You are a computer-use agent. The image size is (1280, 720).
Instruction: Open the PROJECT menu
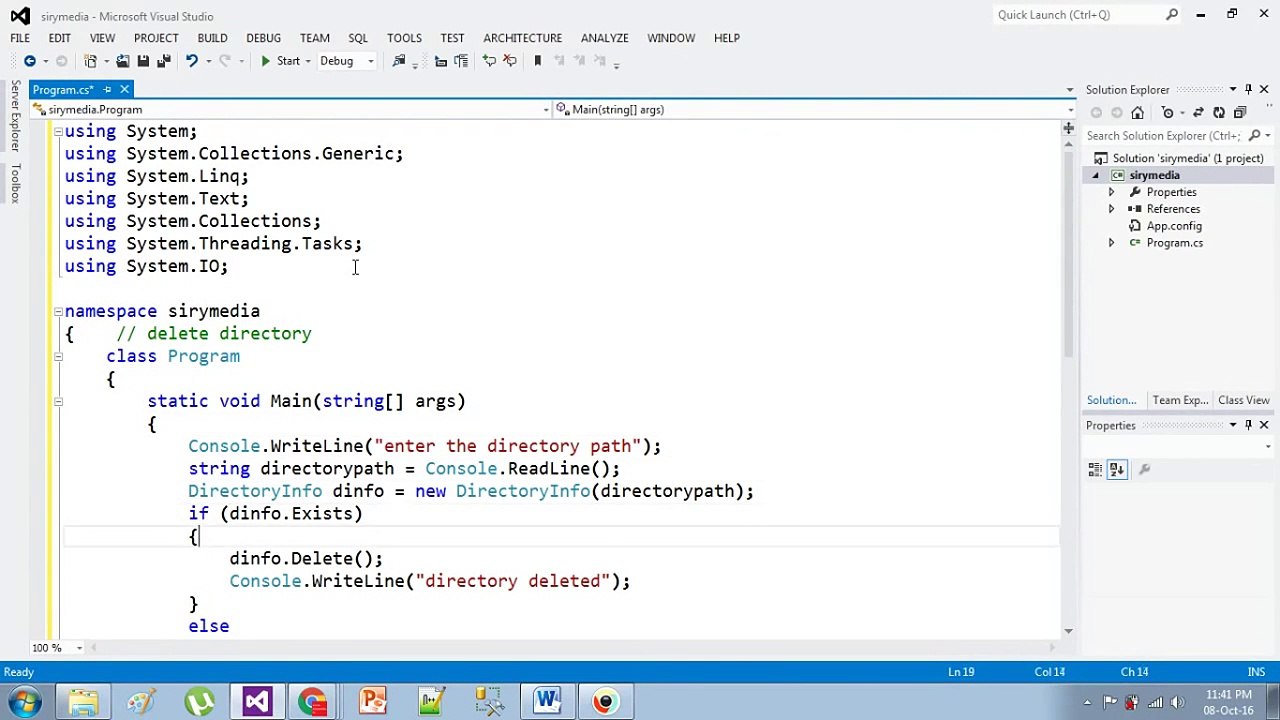[156, 38]
